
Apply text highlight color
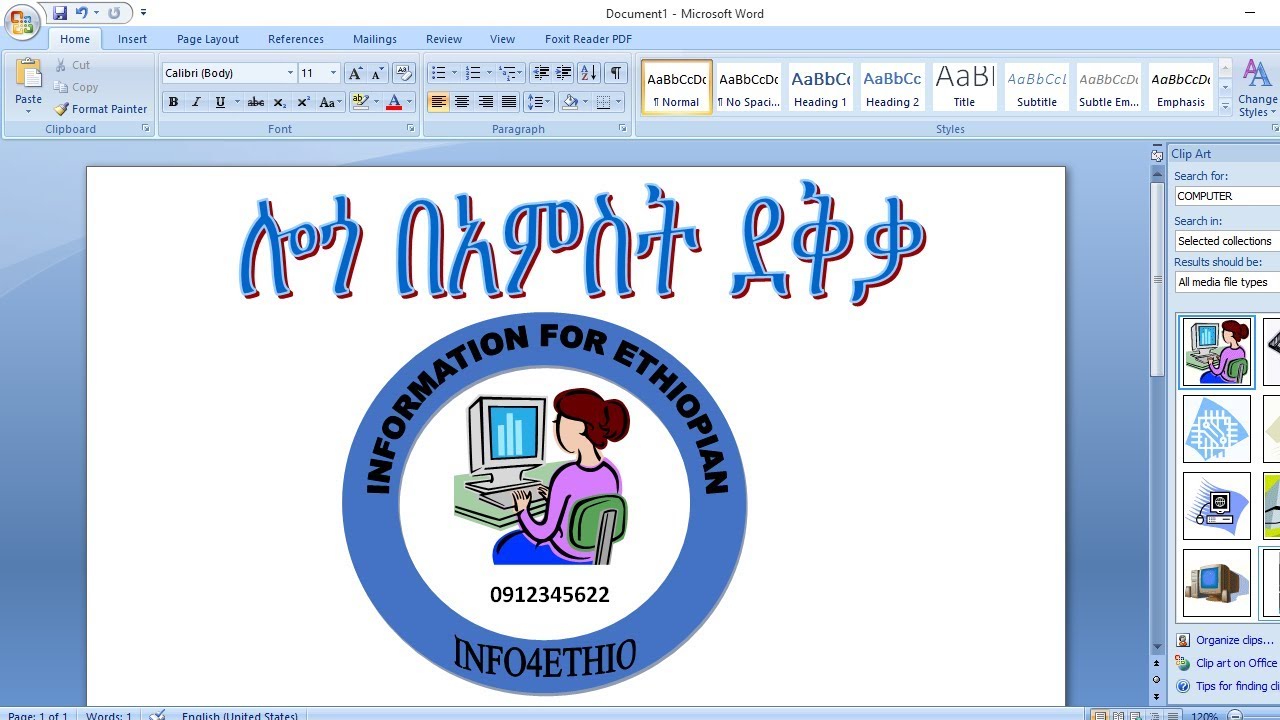[361, 102]
